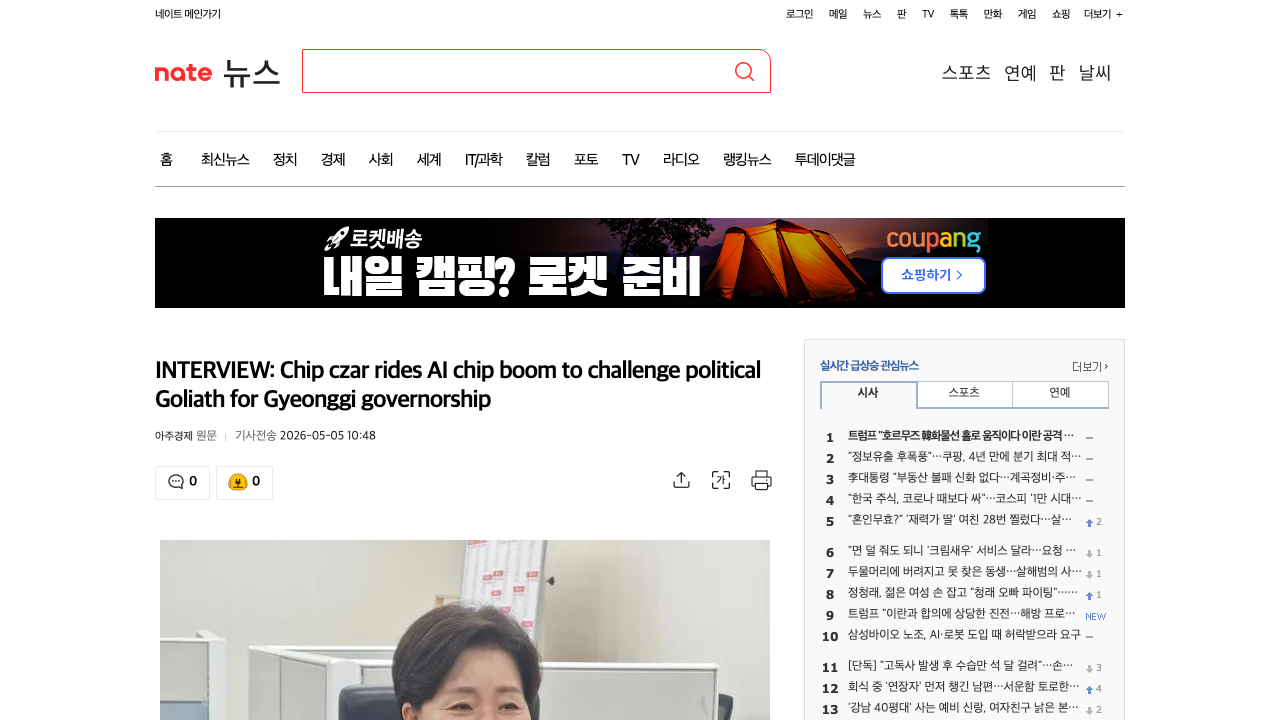1280x720 pixels.
Task: Open 게임 in top bar
Action: click(1027, 14)
